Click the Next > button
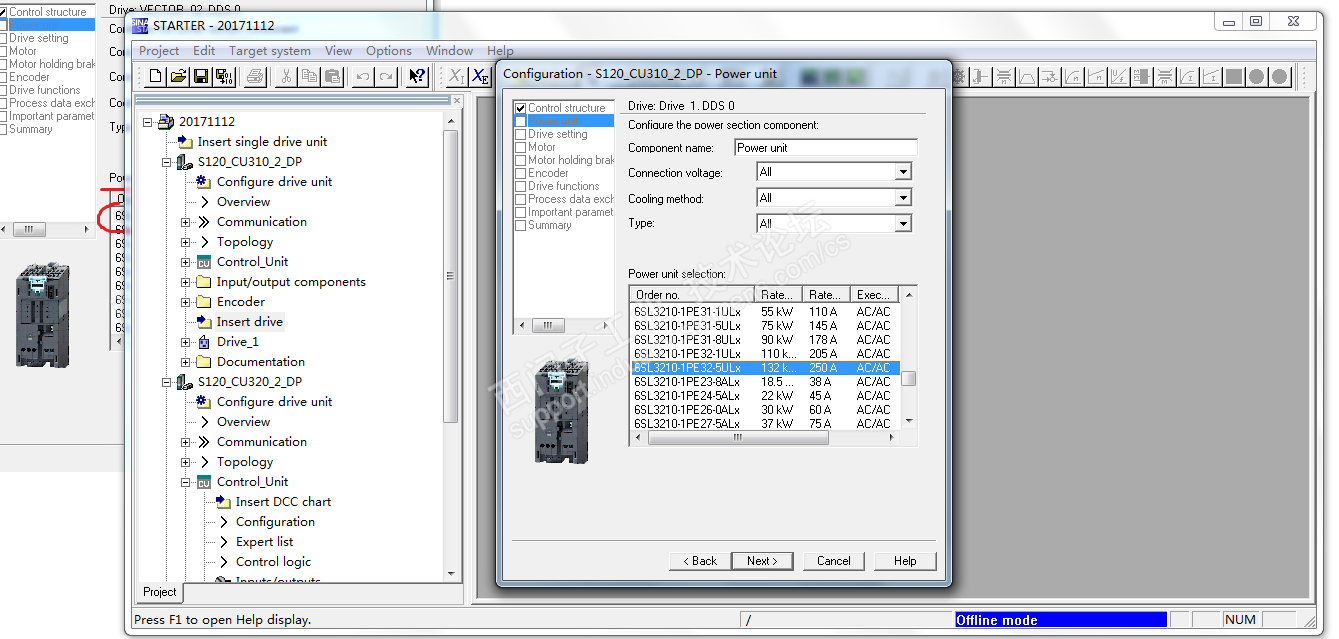 pyautogui.click(x=761, y=561)
